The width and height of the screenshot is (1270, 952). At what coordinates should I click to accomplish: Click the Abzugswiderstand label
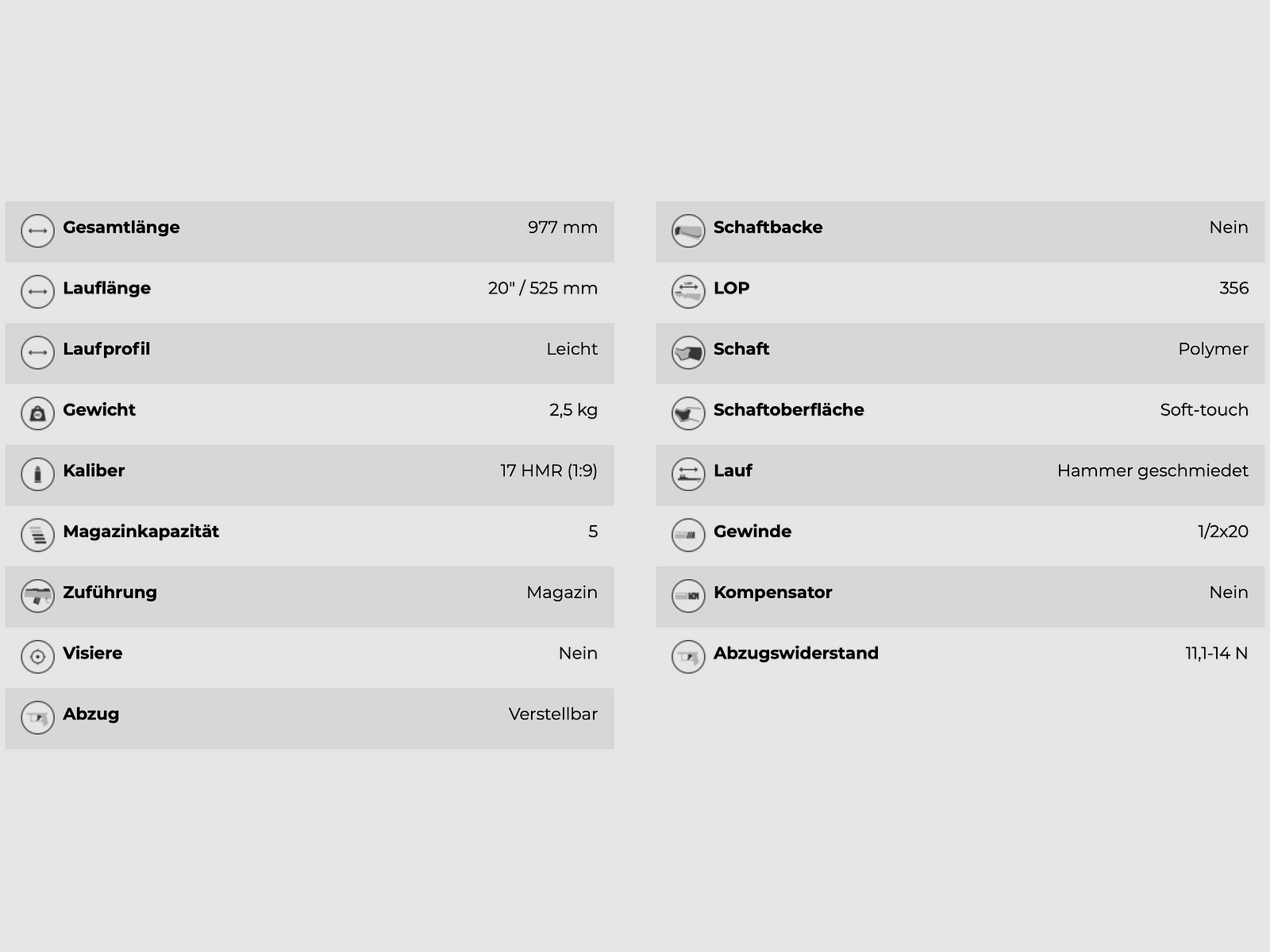point(795,653)
